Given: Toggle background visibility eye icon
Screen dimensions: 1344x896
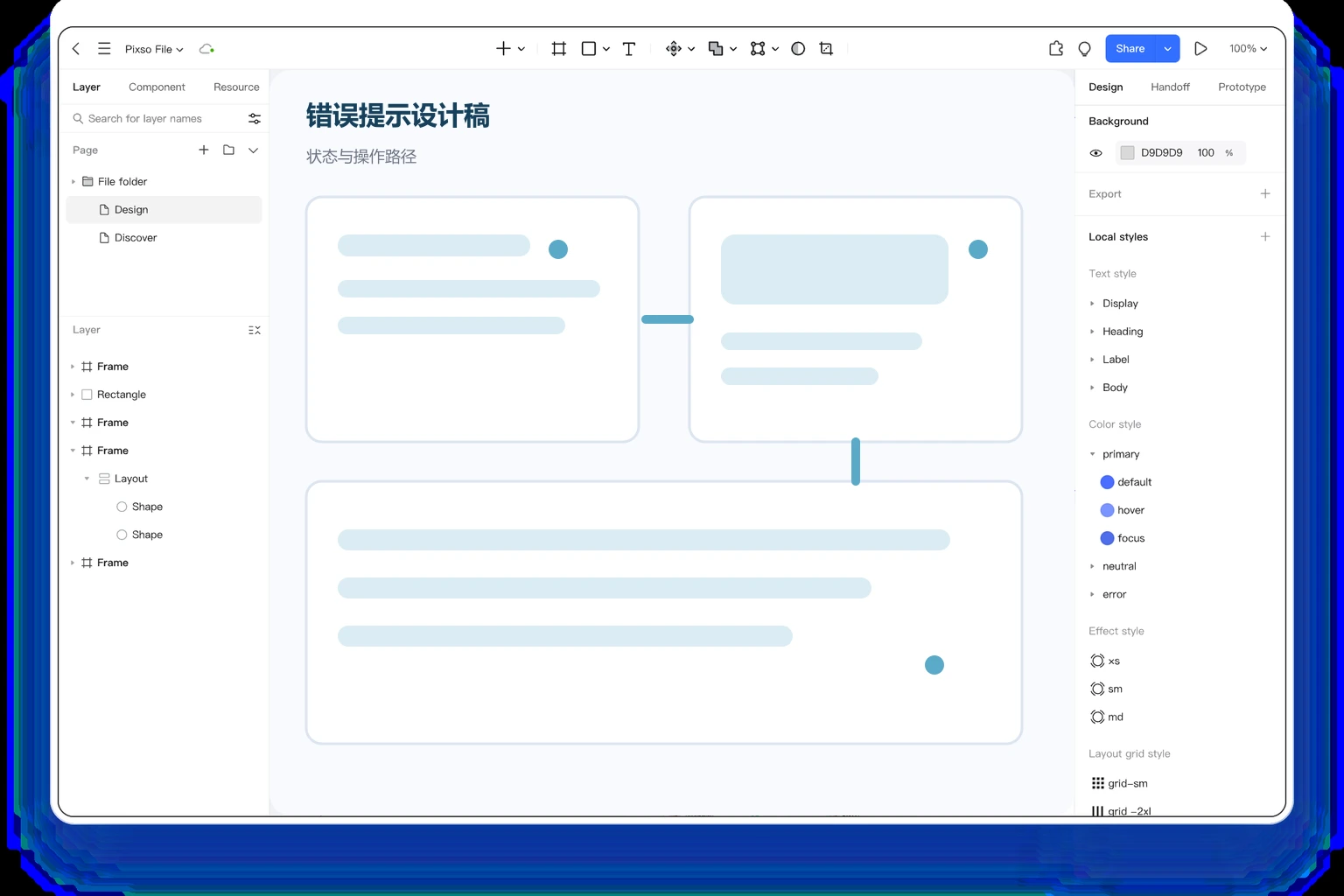Looking at the screenshot, I should coord(1095,153).
